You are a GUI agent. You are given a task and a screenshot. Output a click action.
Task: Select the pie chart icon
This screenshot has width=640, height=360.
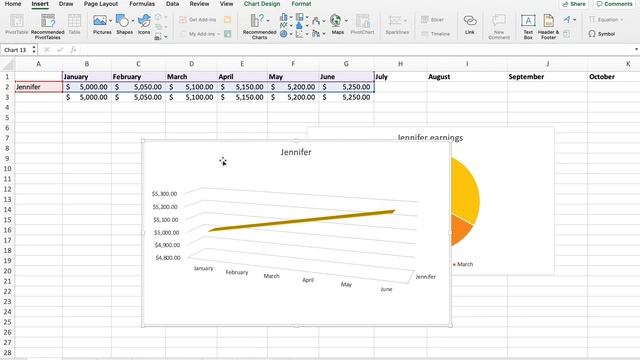click(284, 34)
